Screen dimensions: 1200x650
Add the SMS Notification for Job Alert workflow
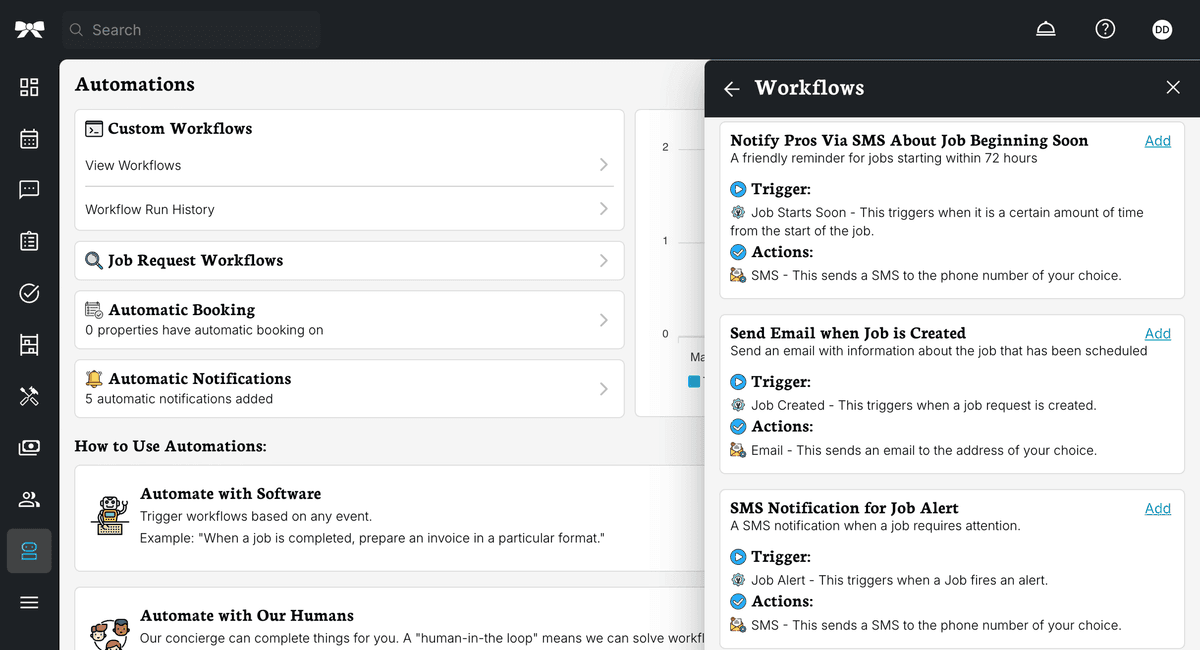tap(1157, 508)
